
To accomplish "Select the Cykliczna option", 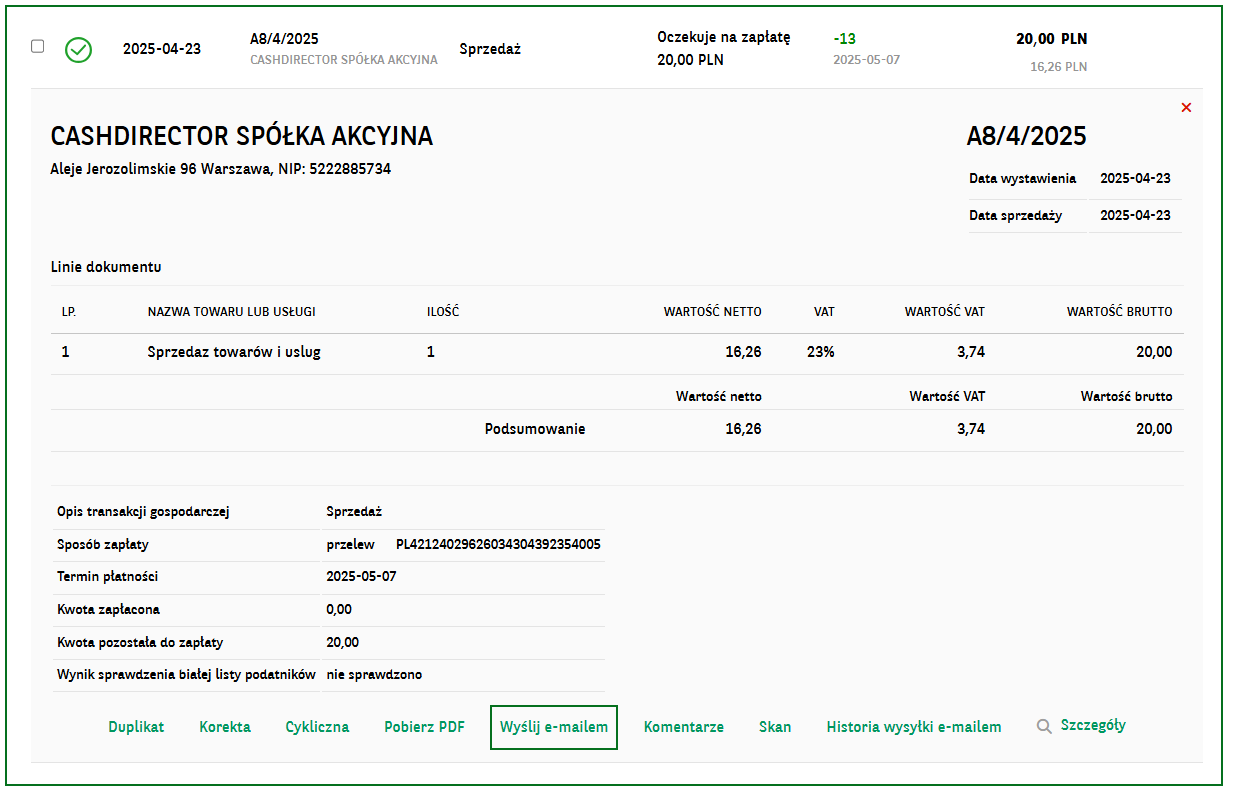I will [317, 727].
